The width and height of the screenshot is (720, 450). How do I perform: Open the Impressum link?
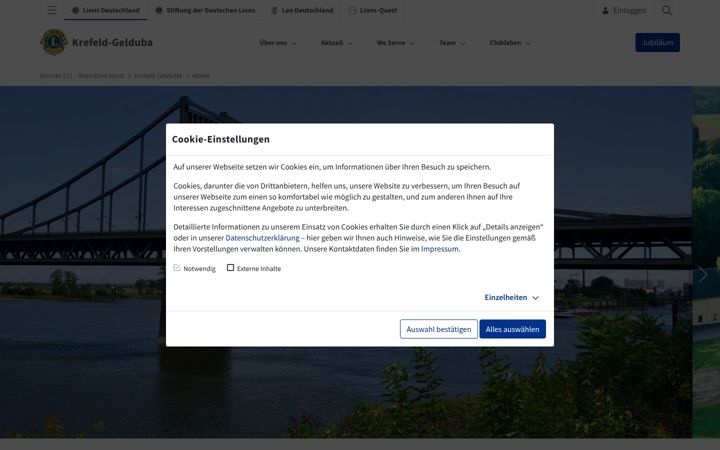[x=439, y=249]
